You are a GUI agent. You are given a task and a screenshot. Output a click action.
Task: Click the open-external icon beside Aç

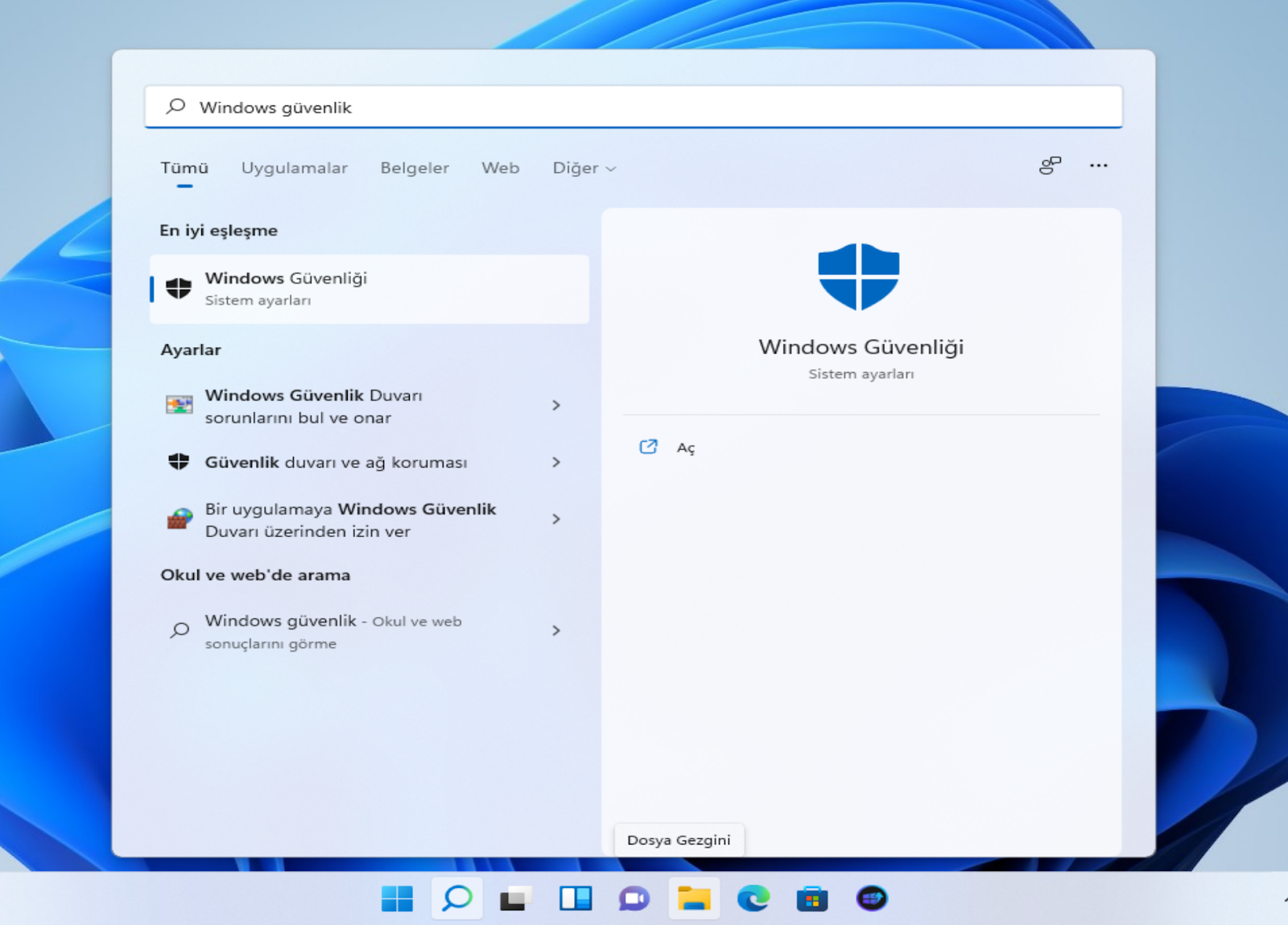[x=648, y=447]
